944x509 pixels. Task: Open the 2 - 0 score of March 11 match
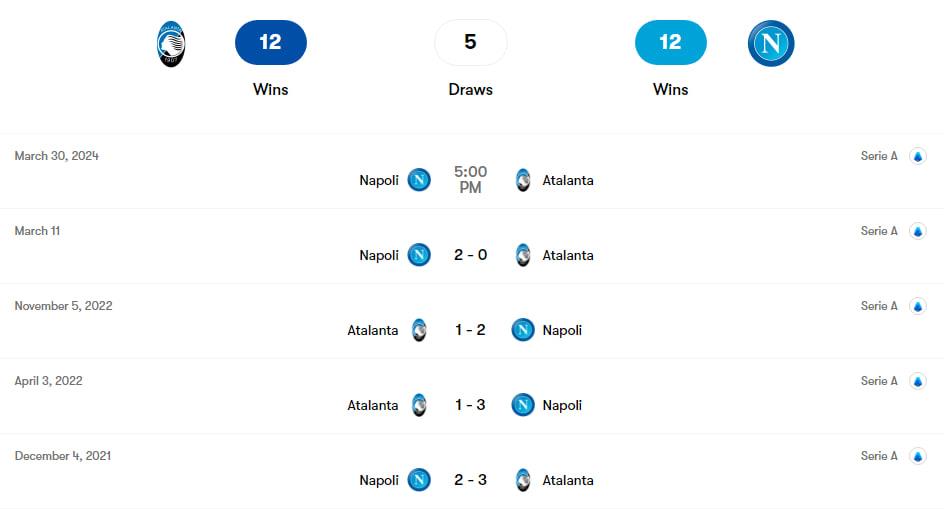(x=470, y=255)
